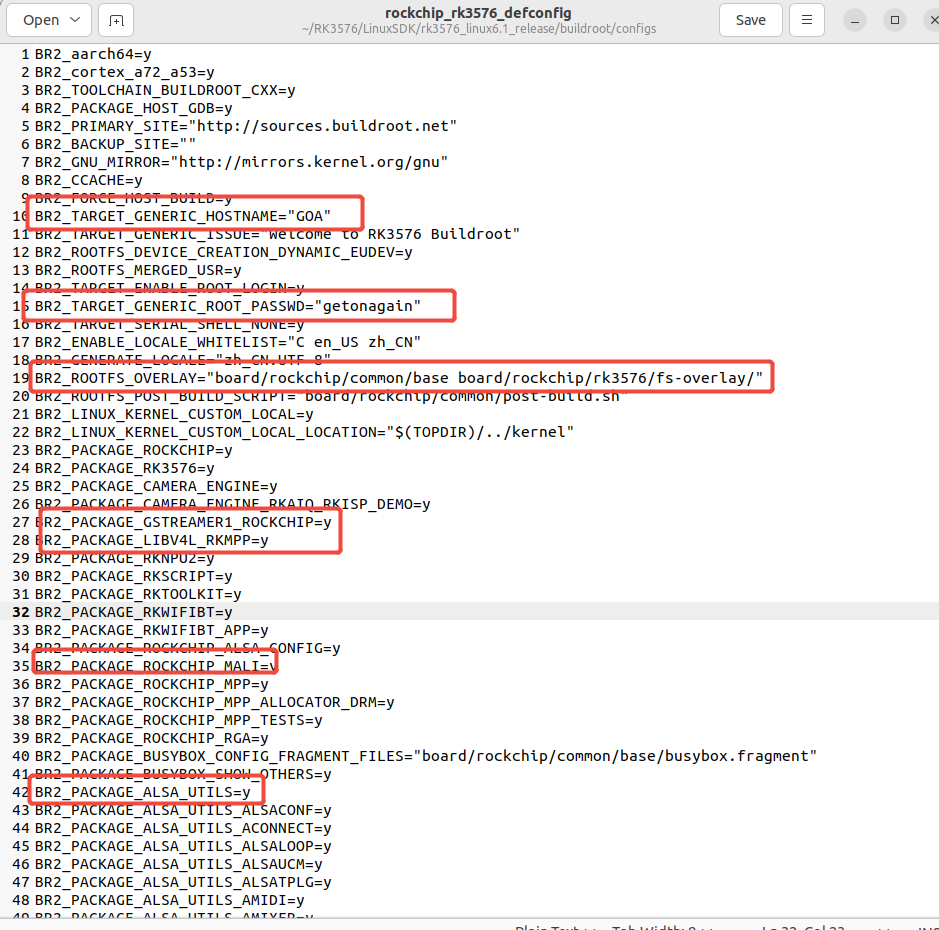
Task: Save the rockchip_rk3576_defconfig file
Action: coord(750,20)
